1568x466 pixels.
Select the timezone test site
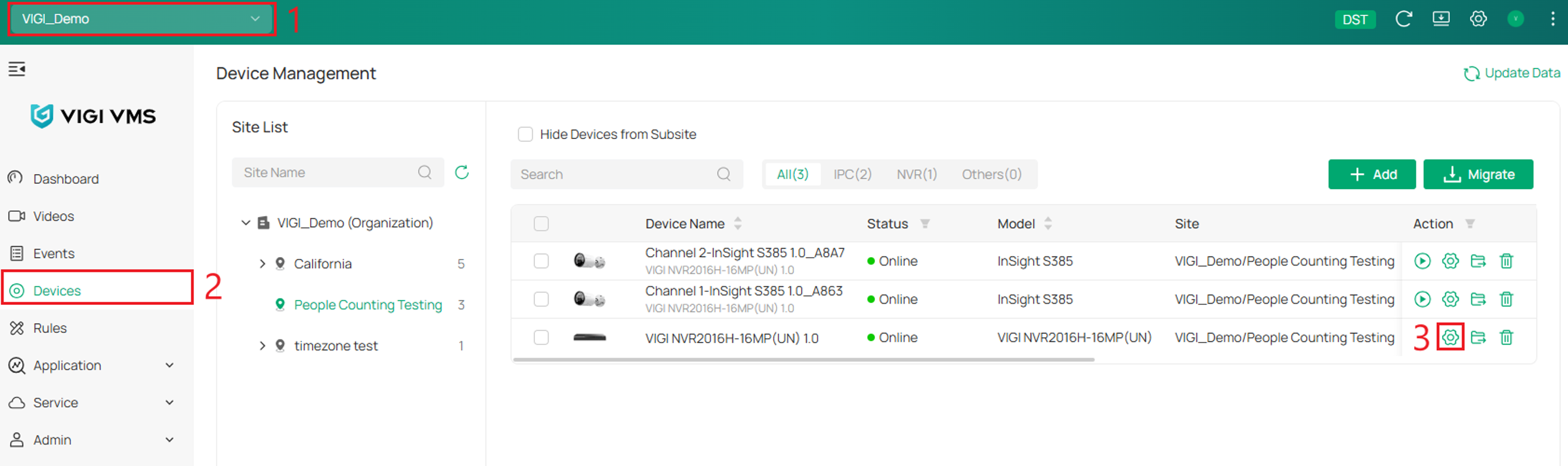click(336, 345)
